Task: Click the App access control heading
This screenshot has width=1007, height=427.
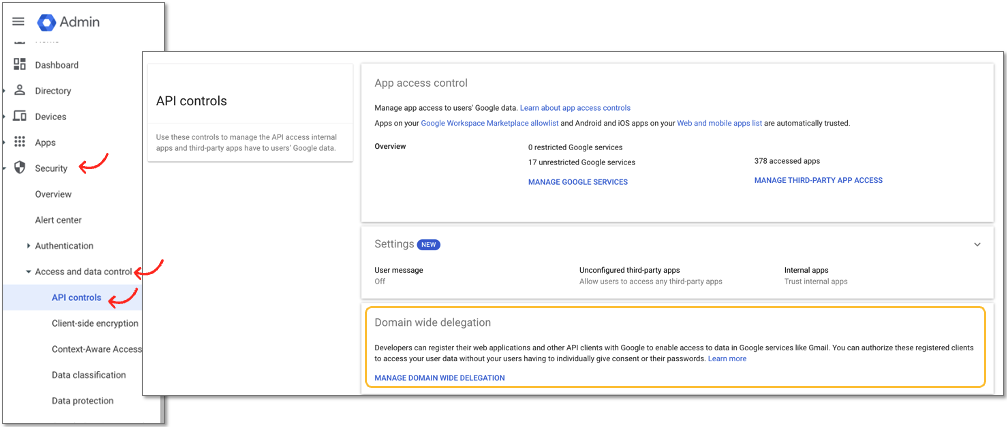Action: tap(421, 83)
